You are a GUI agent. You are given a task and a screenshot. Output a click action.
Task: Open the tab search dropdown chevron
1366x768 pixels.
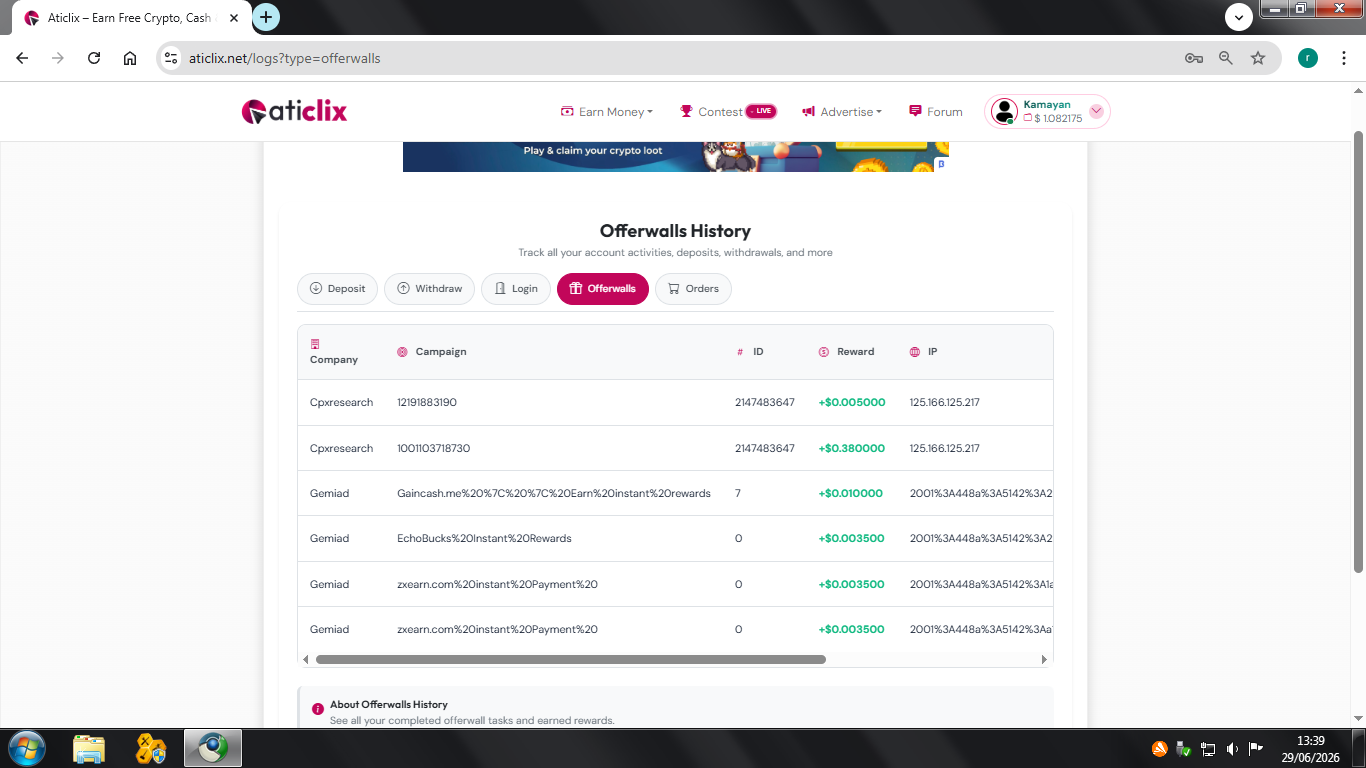[1239, 17]
